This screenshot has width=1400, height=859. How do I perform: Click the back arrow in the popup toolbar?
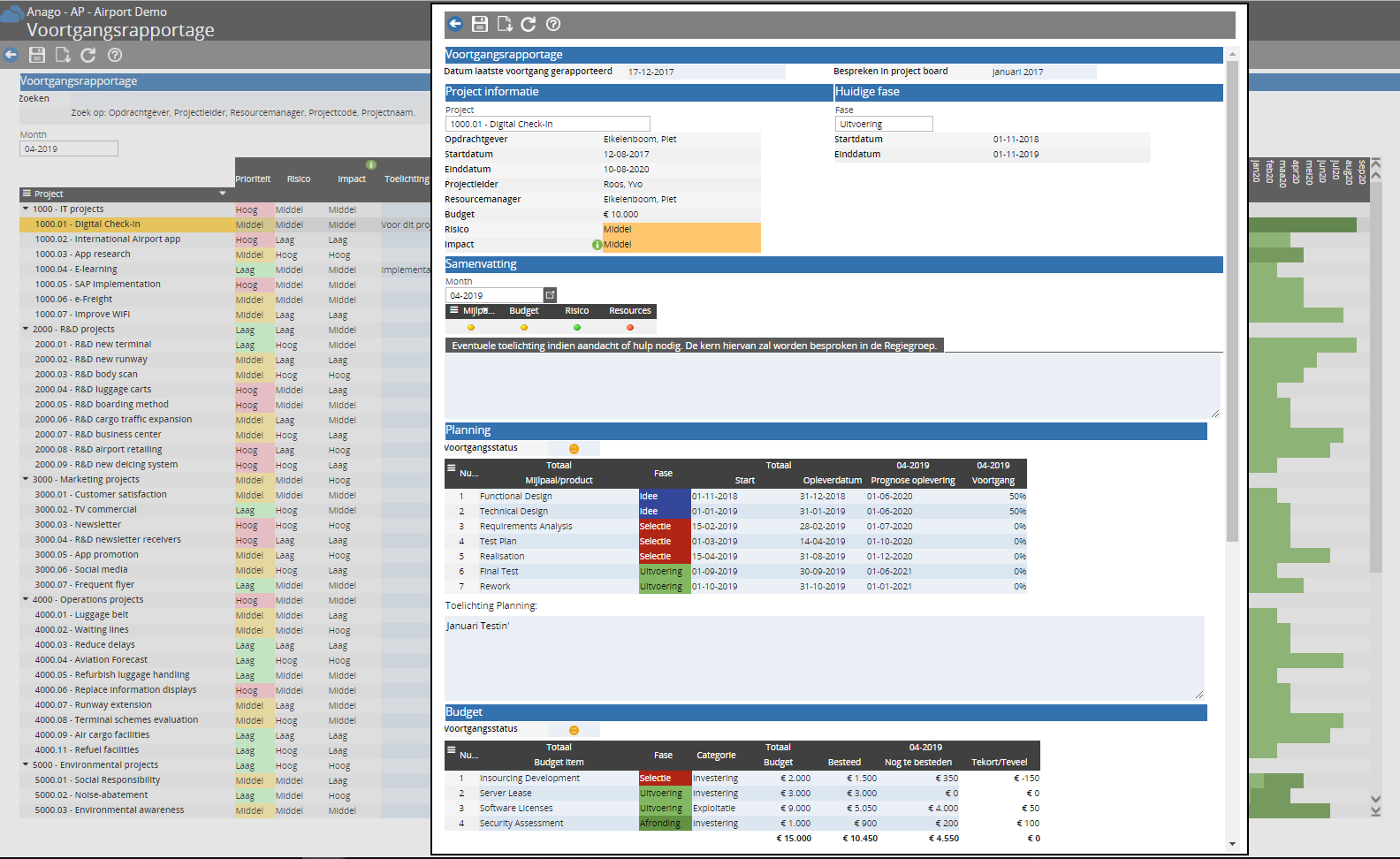click(455, 24)
